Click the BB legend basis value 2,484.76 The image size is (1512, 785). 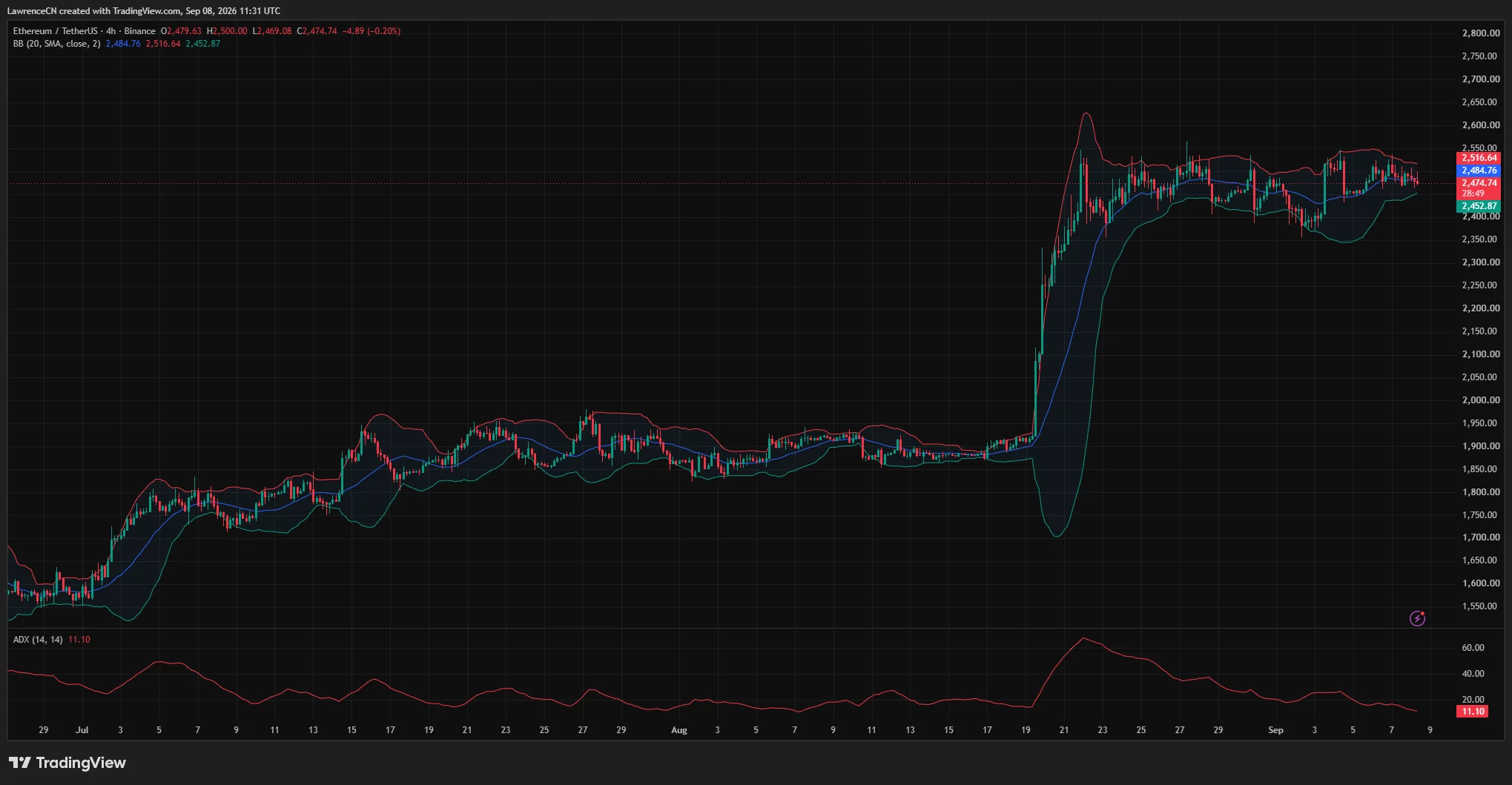[x=123, y=44]
